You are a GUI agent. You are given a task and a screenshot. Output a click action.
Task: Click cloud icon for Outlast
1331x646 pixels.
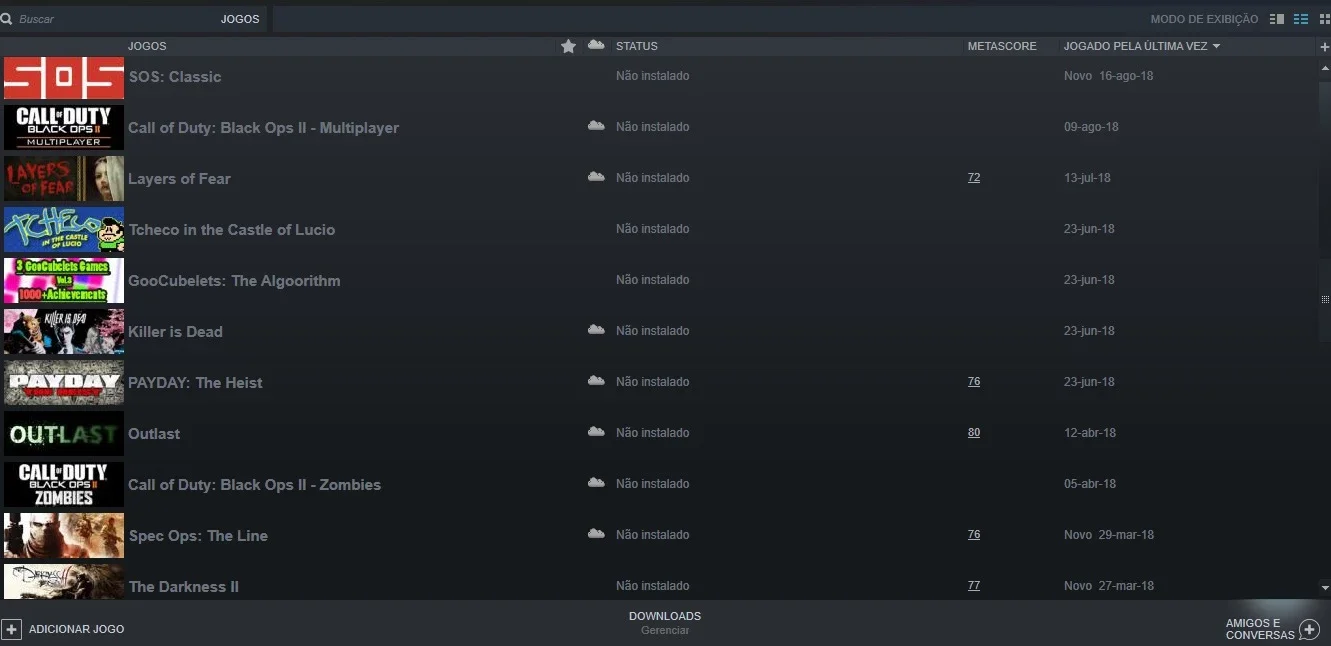[596, 432]
